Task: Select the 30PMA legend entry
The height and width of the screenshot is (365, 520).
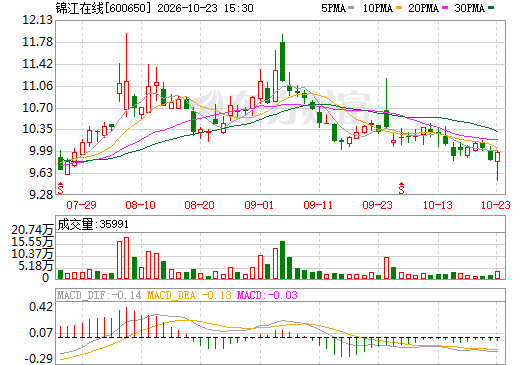Action: click(x=474, y=8)
